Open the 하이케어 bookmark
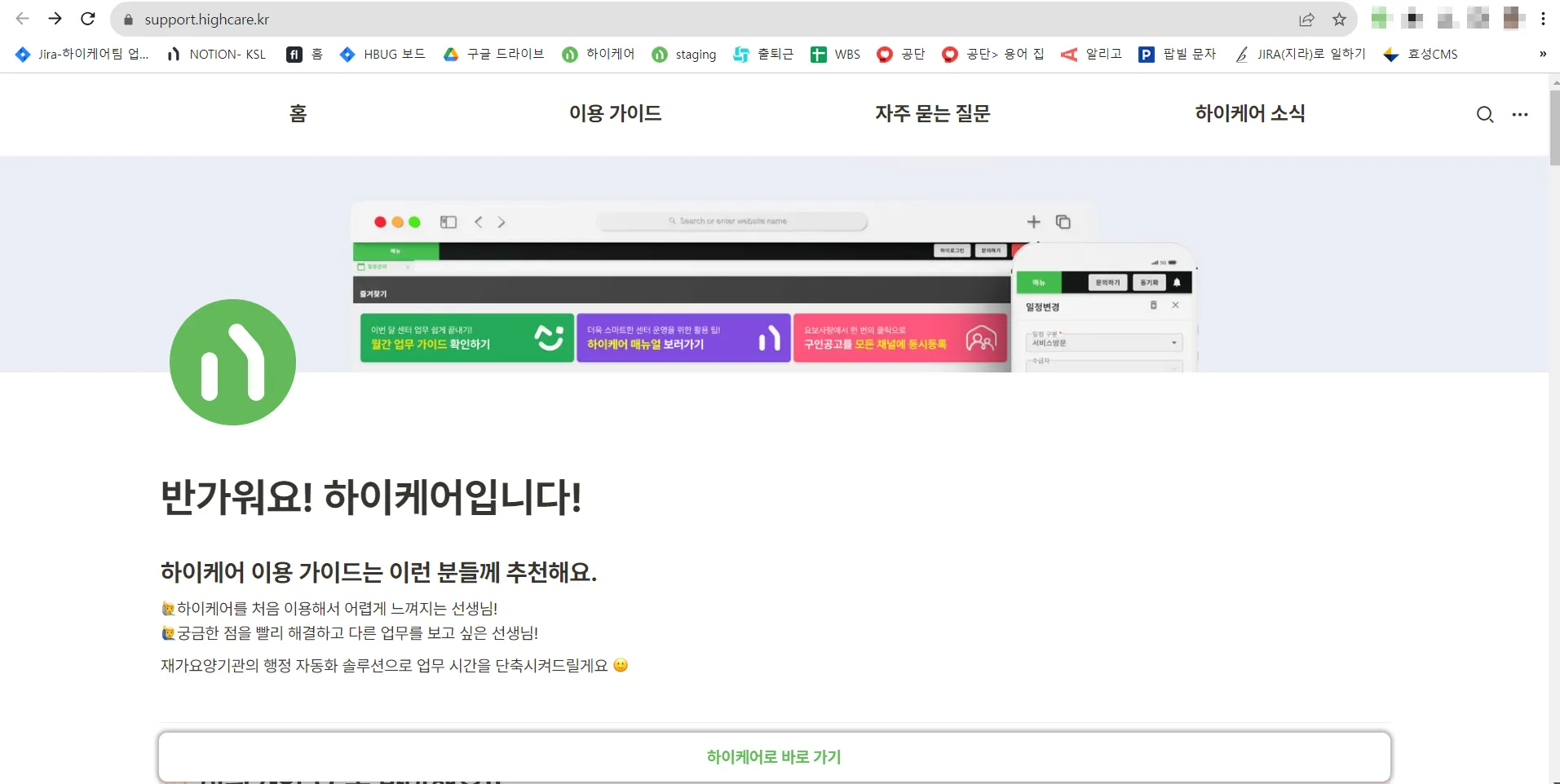The image size is (1560, 784). point(599,54)
